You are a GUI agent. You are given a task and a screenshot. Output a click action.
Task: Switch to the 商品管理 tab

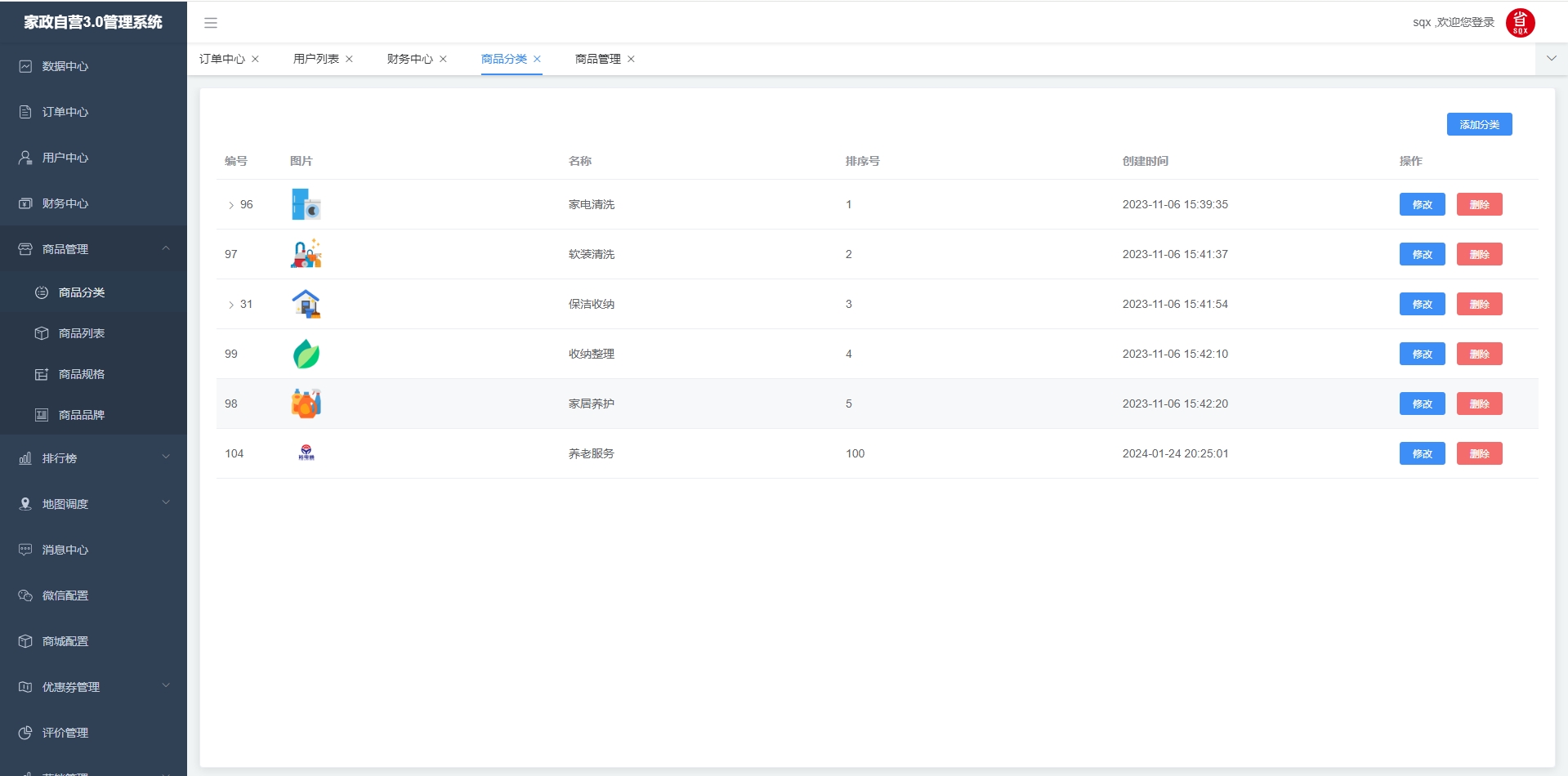tap(597, 59)
